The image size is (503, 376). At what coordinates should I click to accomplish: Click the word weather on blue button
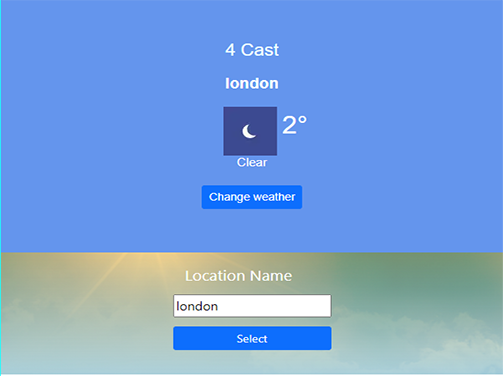click(274, 197)
